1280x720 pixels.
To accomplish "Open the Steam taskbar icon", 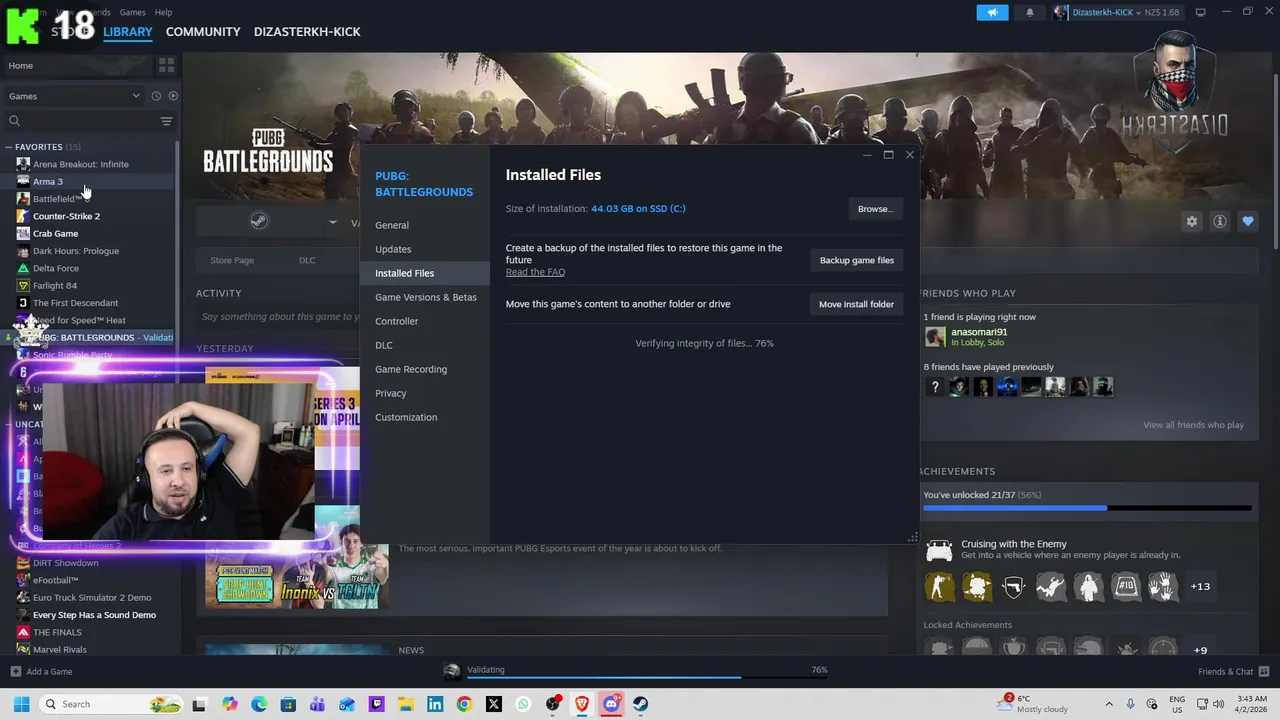I will 640,704.
